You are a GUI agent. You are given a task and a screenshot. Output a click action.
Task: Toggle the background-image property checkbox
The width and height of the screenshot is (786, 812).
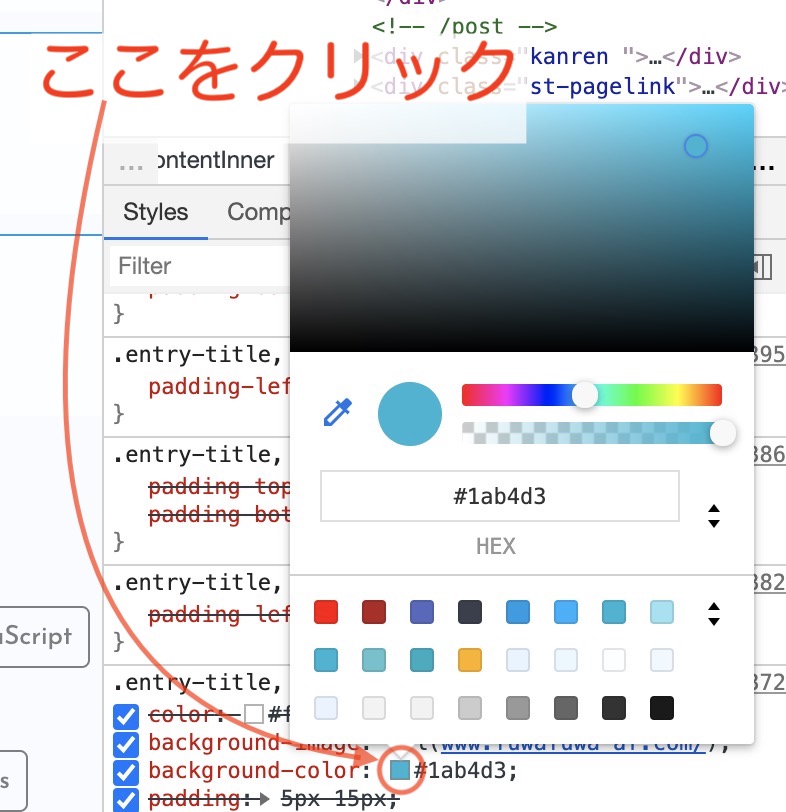[x=126, y=745]
